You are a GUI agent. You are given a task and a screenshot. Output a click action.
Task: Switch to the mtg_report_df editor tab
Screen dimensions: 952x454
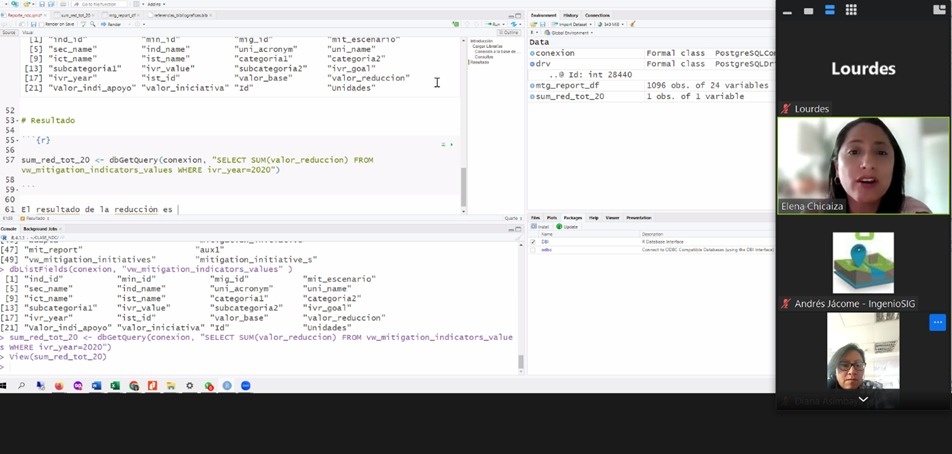tap(121, 15)
